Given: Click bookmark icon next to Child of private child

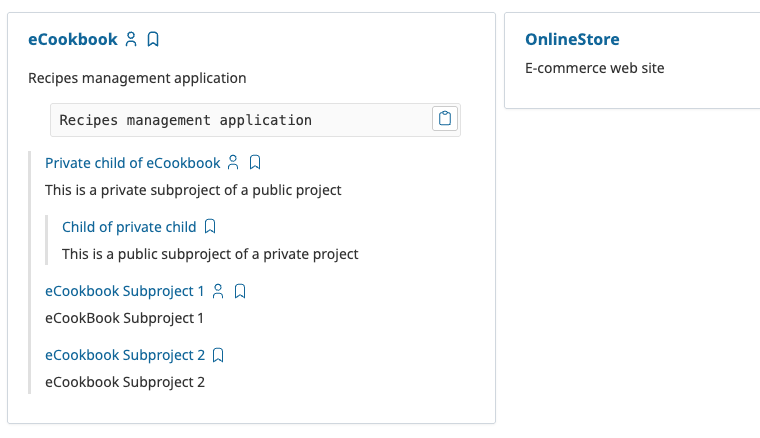Looking at the screenshot, I should [210, 227].
